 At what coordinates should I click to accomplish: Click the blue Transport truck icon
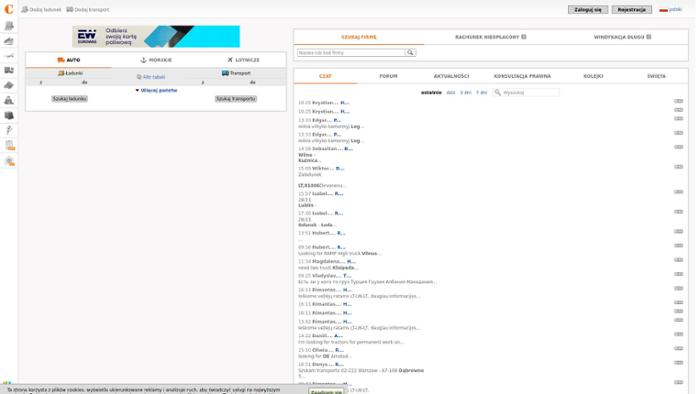(225, 73)
